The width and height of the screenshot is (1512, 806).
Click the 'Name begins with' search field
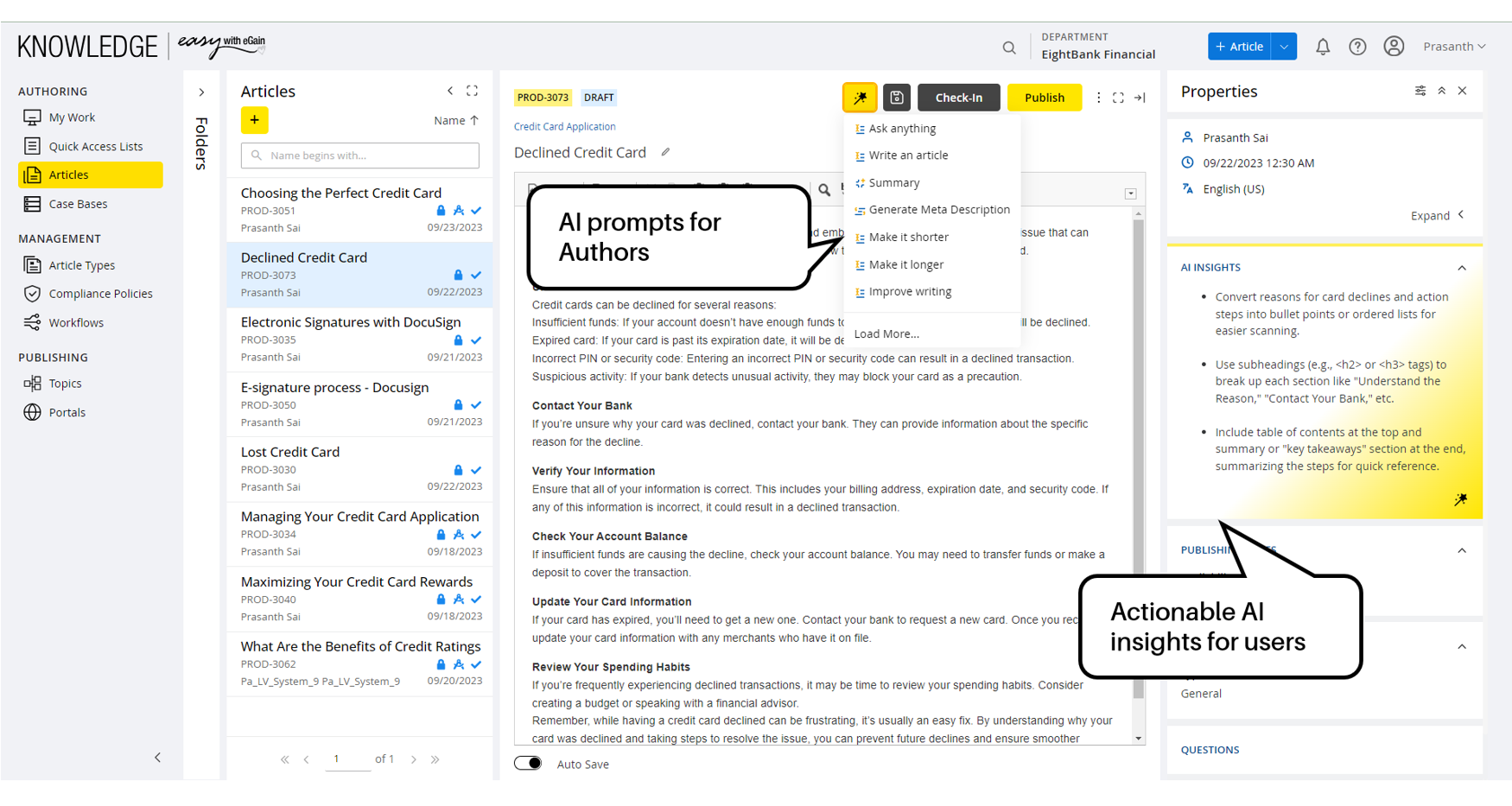(x=360, y=155)
